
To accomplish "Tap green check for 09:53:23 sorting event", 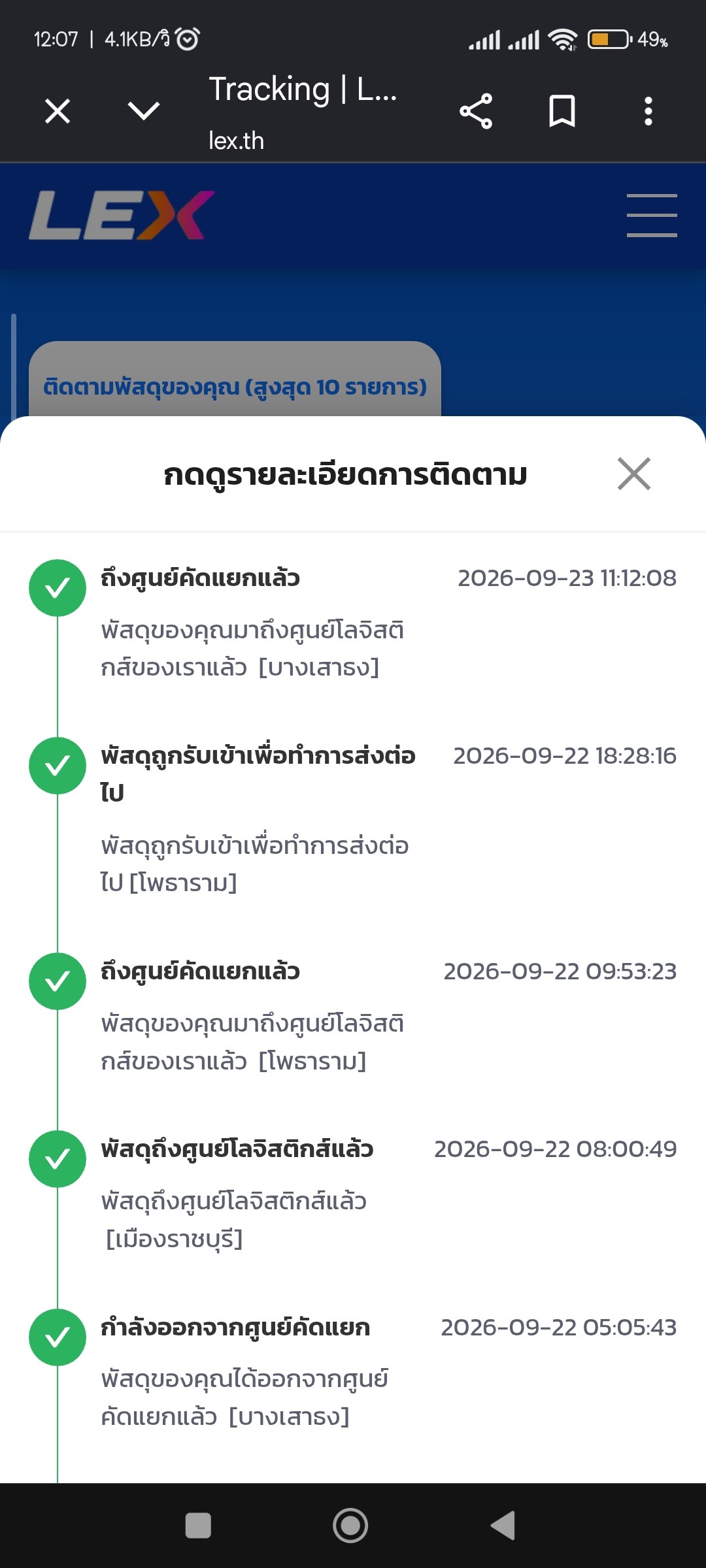I will [58, 981].
